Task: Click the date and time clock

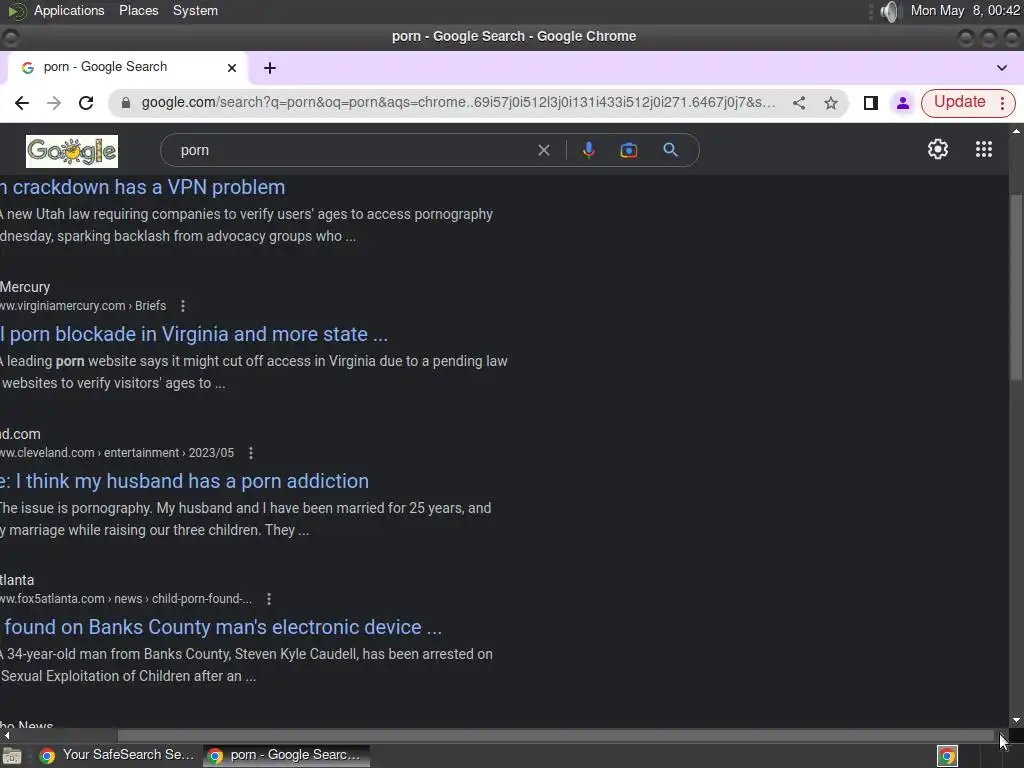Action: click(965, 10)
